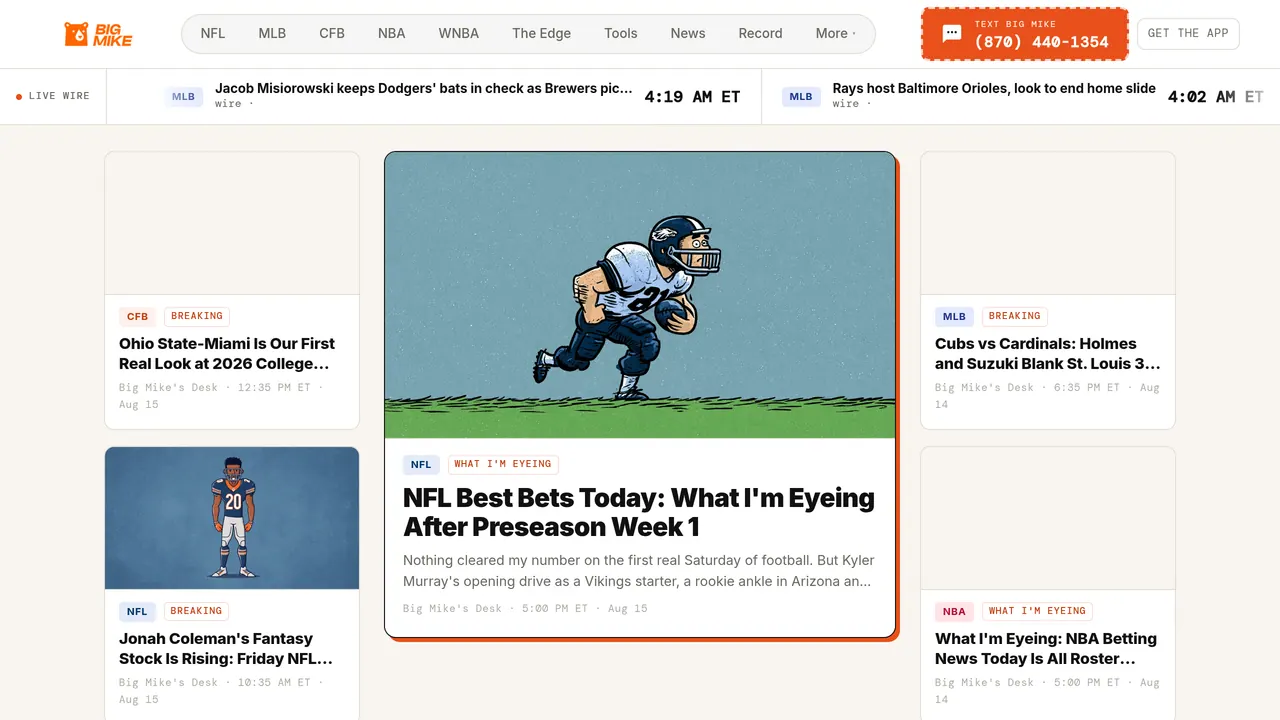This screenshot has height=720, width=1280.
Task: Select CFB in the top navigation
Action: (x=332, y=33)
